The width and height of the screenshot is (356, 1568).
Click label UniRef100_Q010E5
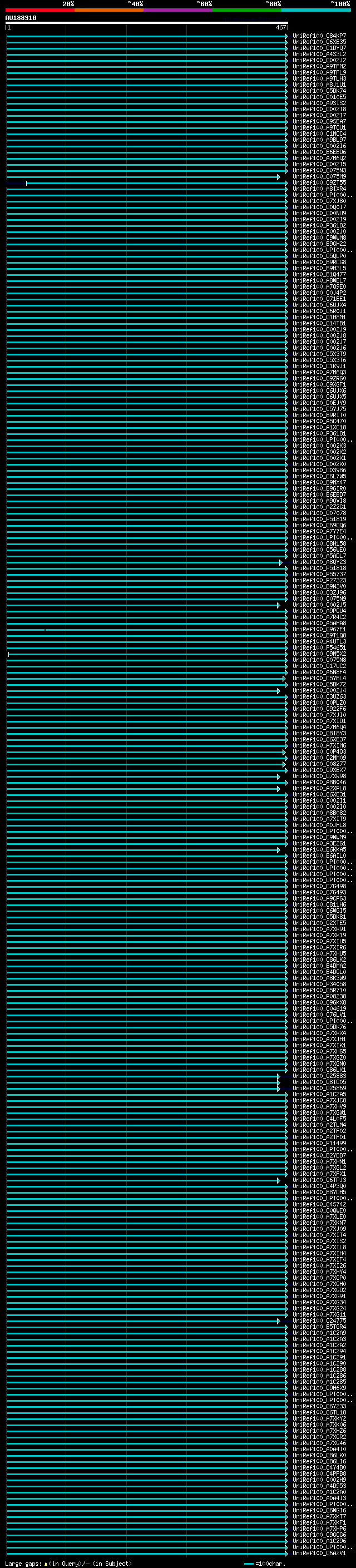(x=319, y=97)
